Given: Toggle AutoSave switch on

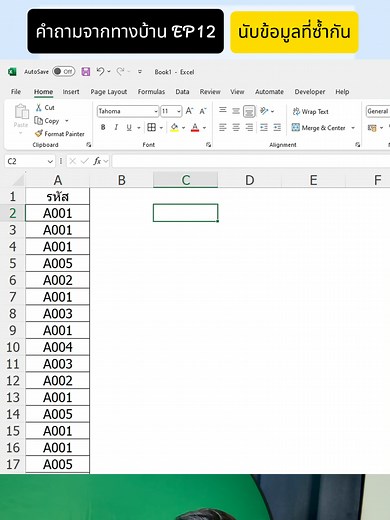Looking at the screenshot, I should tap(63, 72).
